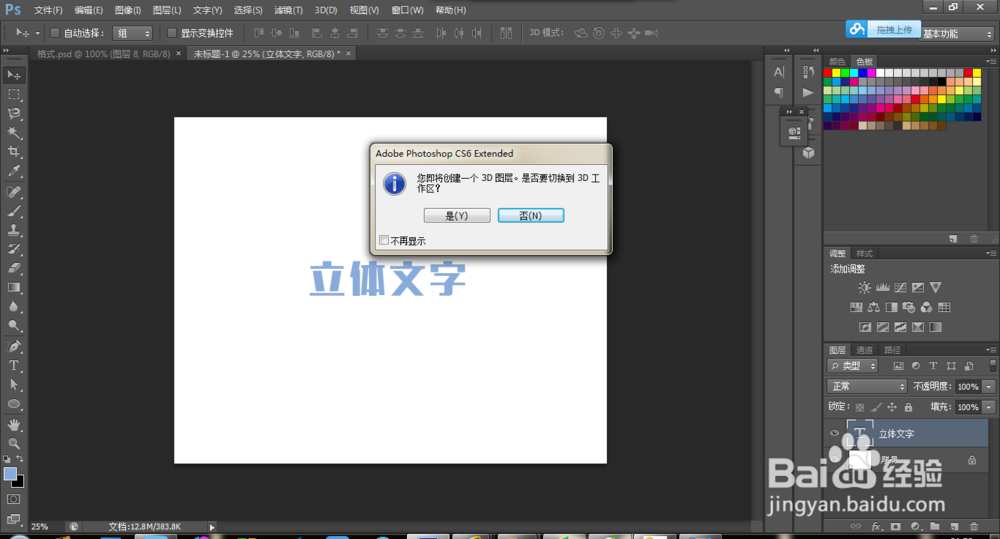
Task: Select the Pen tool
Action: [13, 346]
